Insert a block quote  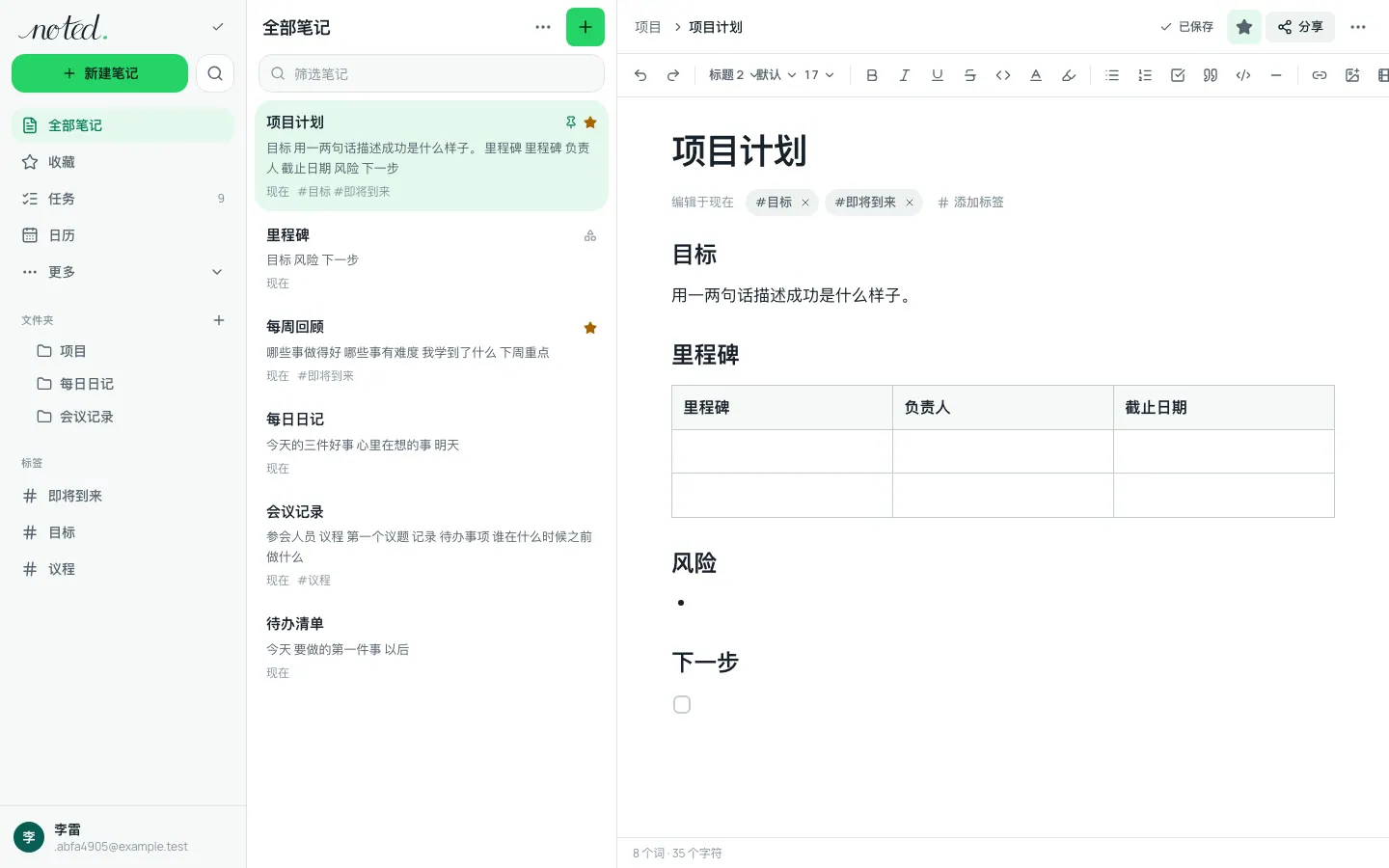coord(1211,75)
